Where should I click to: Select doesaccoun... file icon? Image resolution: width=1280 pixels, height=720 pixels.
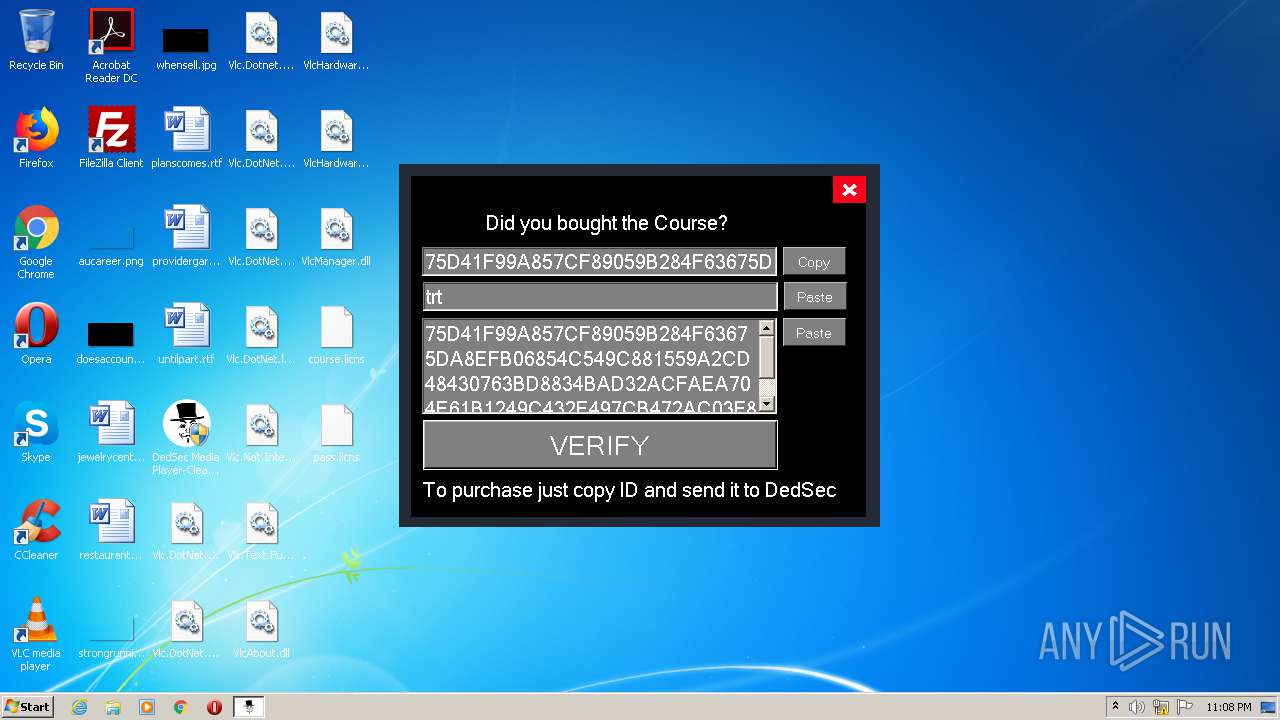111,340
